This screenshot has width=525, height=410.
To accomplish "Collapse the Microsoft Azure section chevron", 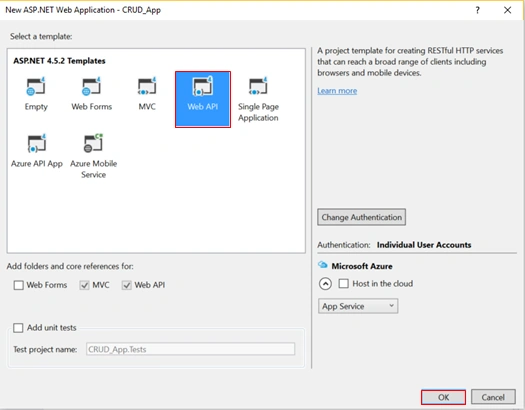I will (x=325, y=284).
